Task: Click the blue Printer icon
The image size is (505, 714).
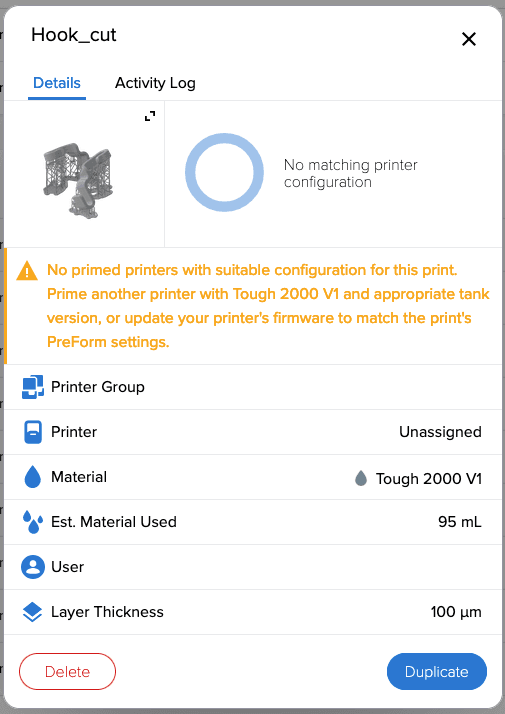Action: 33,432
